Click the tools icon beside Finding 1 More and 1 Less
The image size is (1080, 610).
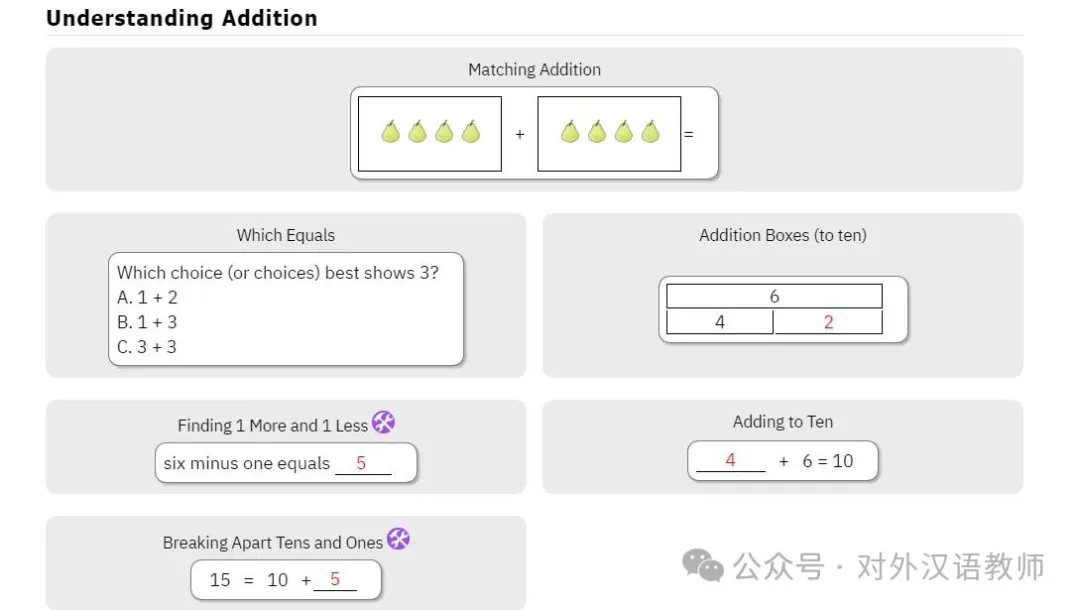[x=384, y=422]
